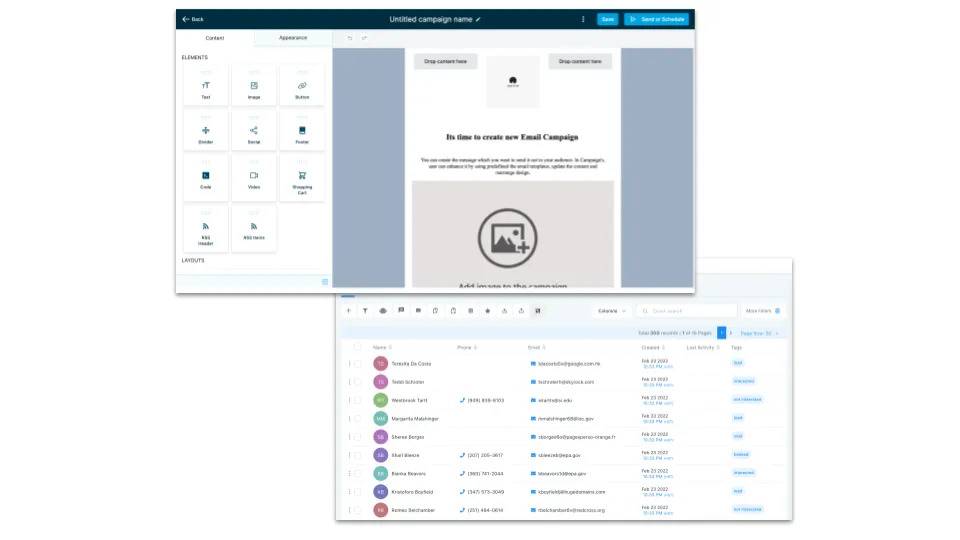Sort contacts by Email column
The width and height of the screenshot is (960, 540).
(536, 348)
